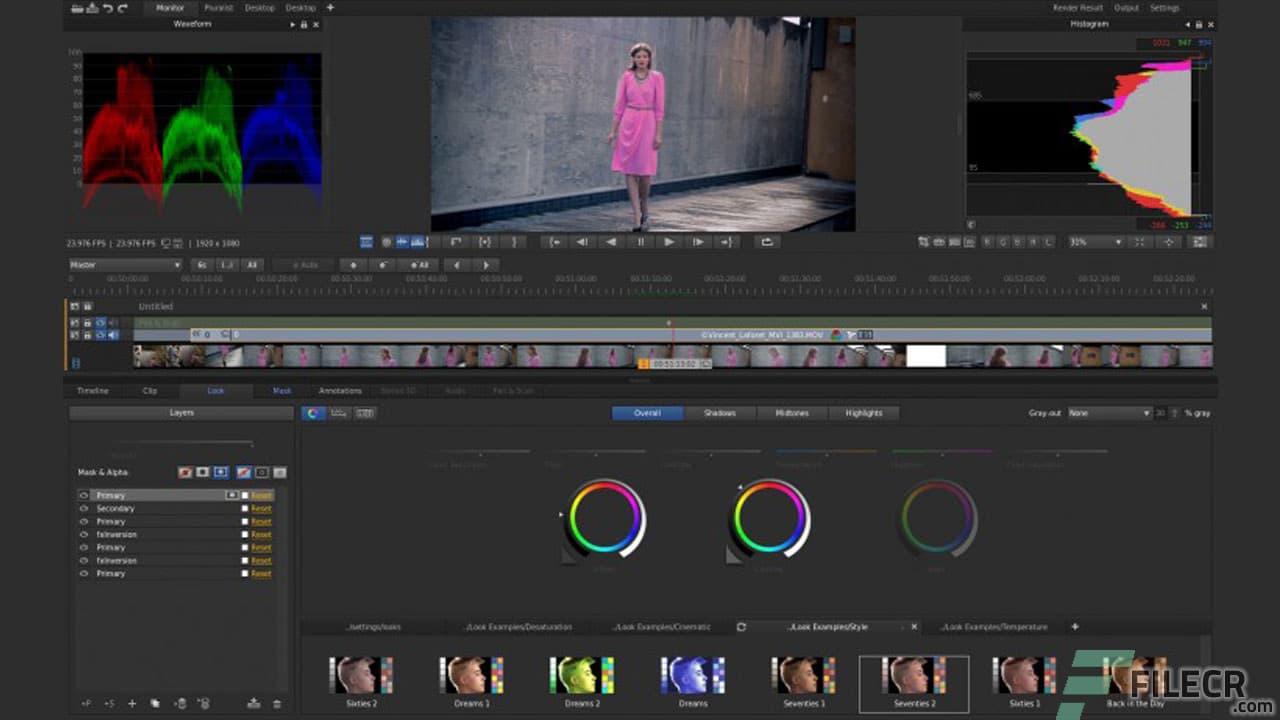The height and width of the screenshot is (720, 1280).
Task: Click the Reset link on the Secondary layer
Action: pyautogui.click(x=260, y=508)
